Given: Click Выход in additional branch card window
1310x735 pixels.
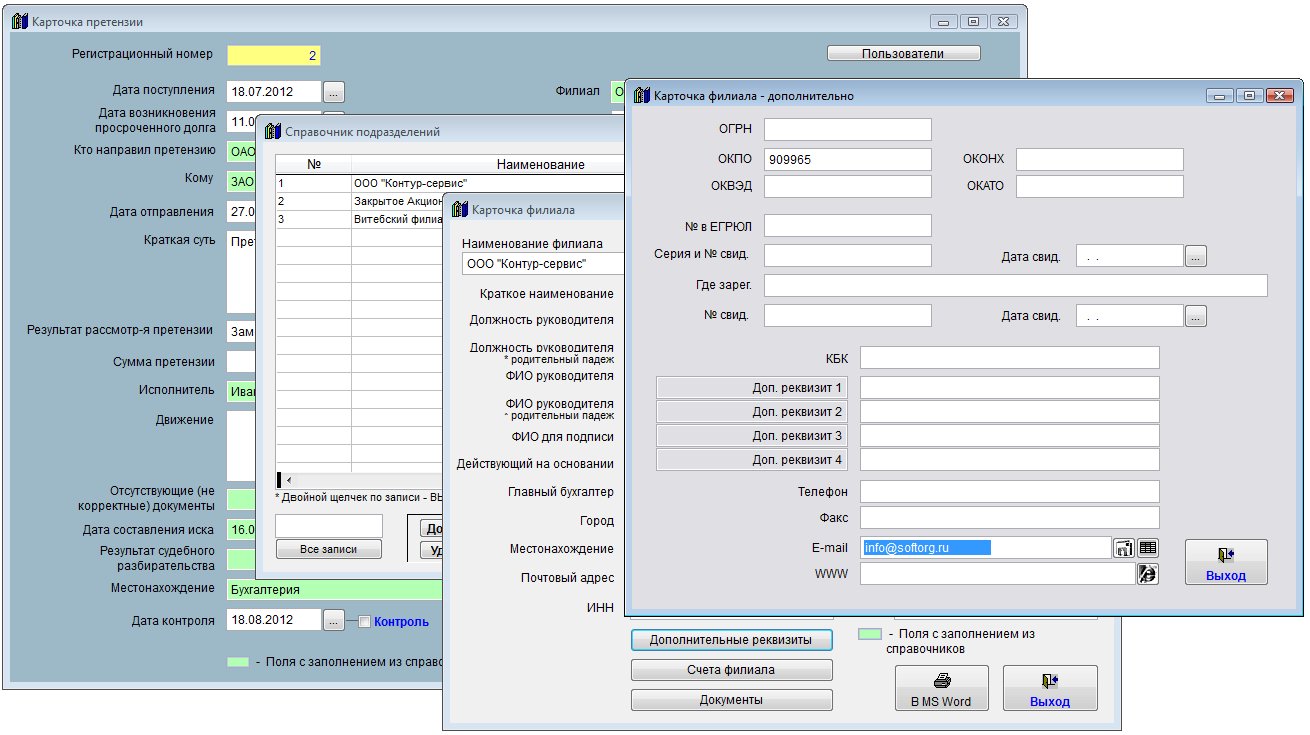Looking at the screenshot, I should tap(1225, 562).
